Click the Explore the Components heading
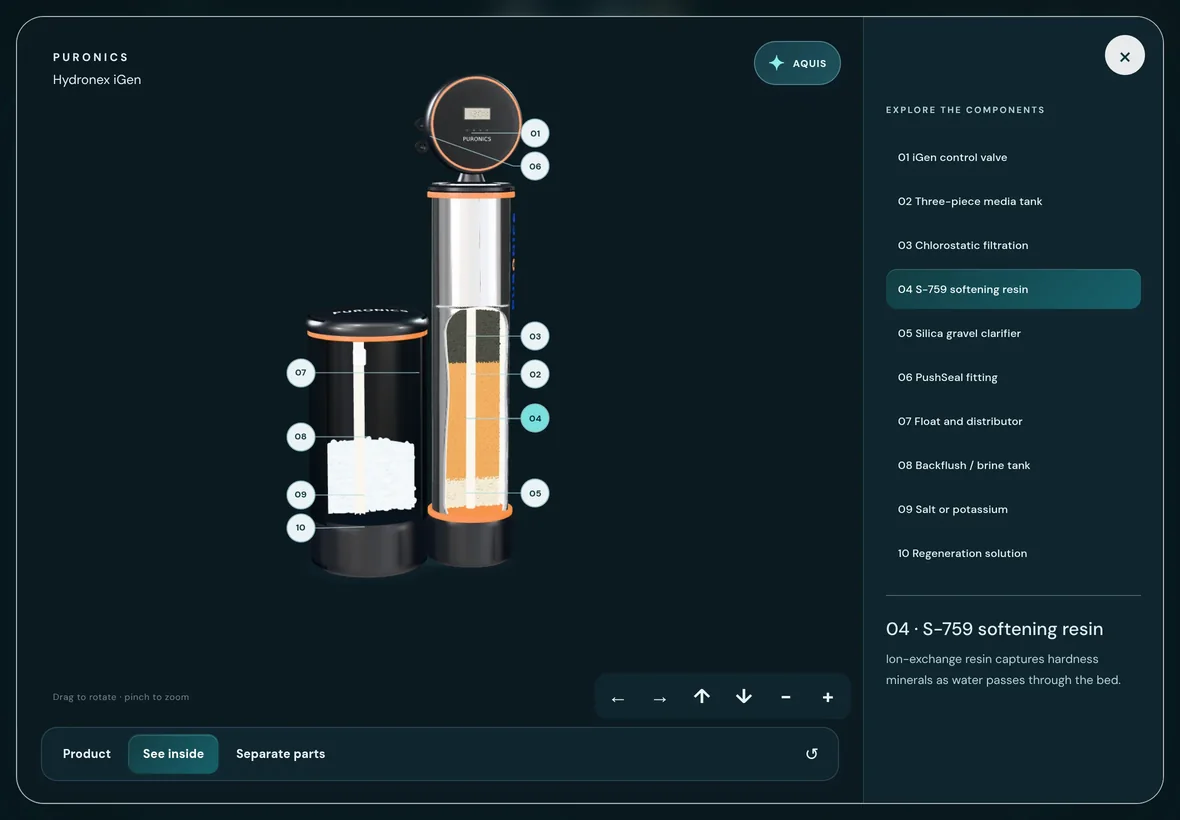1180x820 pixels. click(965, 110)
